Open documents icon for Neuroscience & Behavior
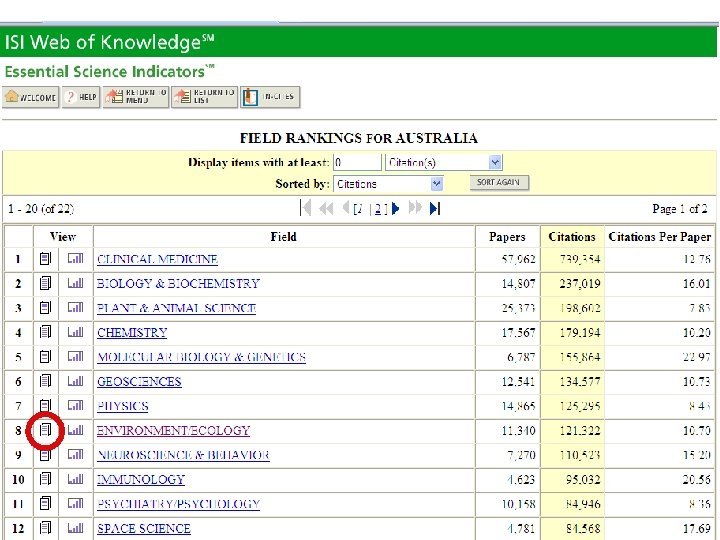 pyautogui.click(x=45, y=455)
